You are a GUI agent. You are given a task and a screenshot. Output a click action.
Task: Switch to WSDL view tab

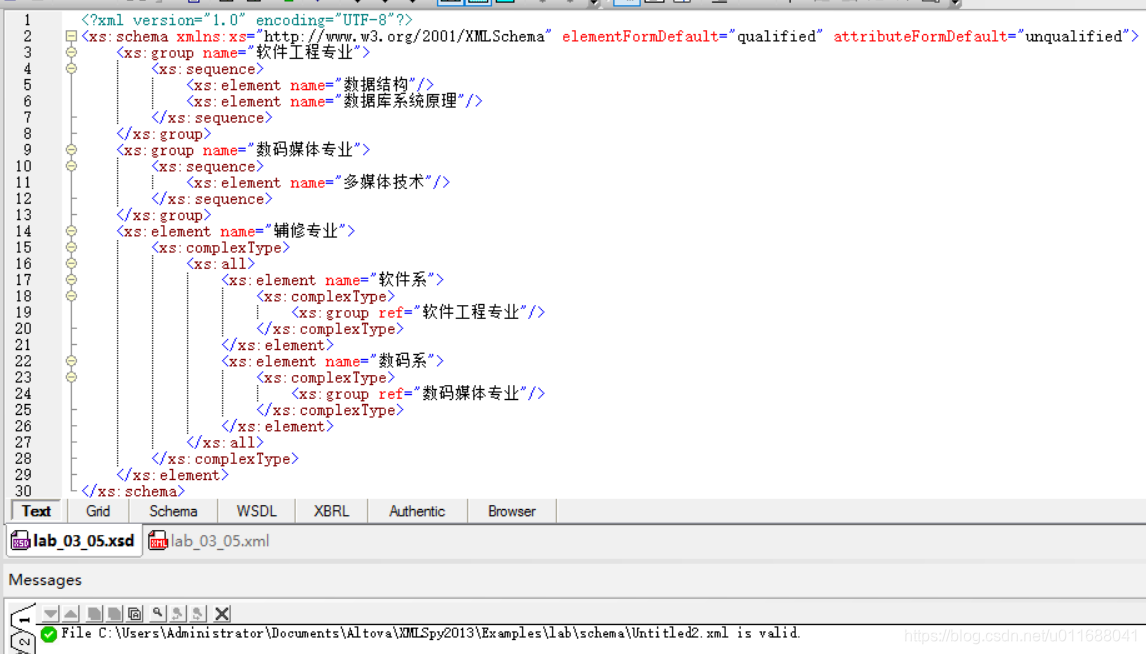(x=257, y=512)
